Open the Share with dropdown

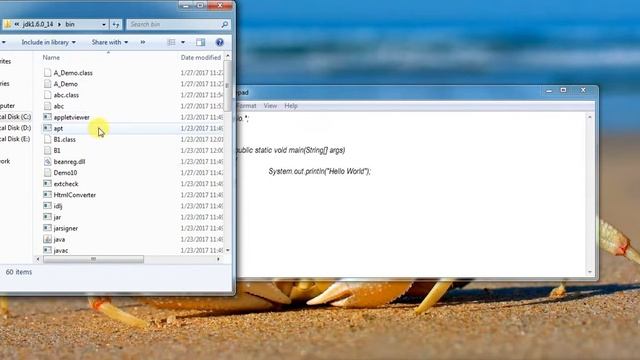coord(110,42)
